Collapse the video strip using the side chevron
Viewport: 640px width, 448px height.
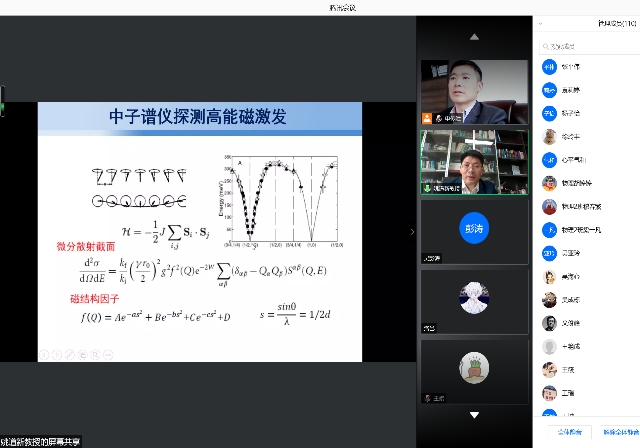coord(412,232)
